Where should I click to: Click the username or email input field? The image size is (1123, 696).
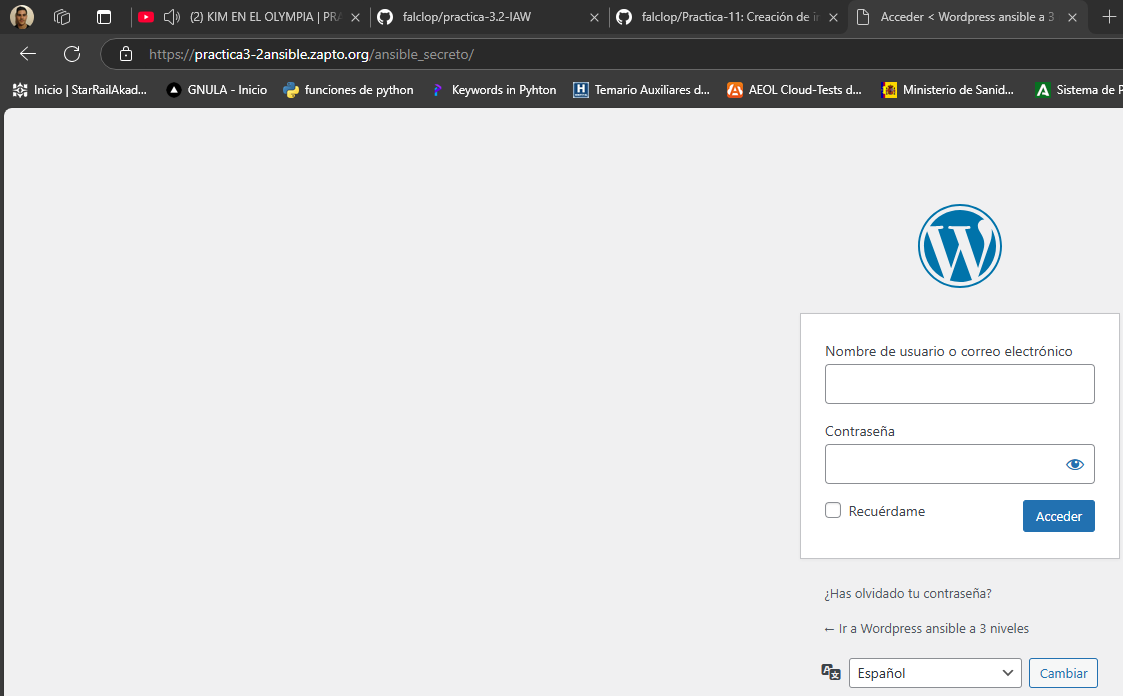tap(959, 384)
